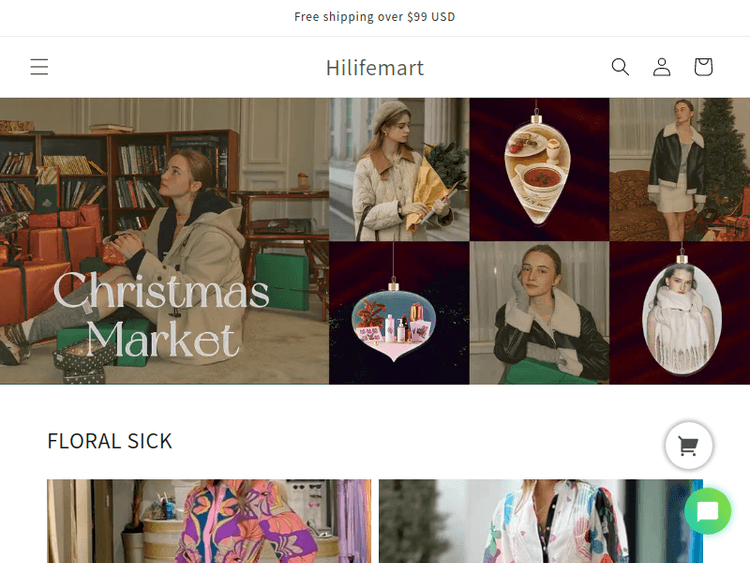Image resolution: width=750 pixels, height=563 pixels.
Task: Click the white scarf ornament image
Action: [x=681, y=315]
